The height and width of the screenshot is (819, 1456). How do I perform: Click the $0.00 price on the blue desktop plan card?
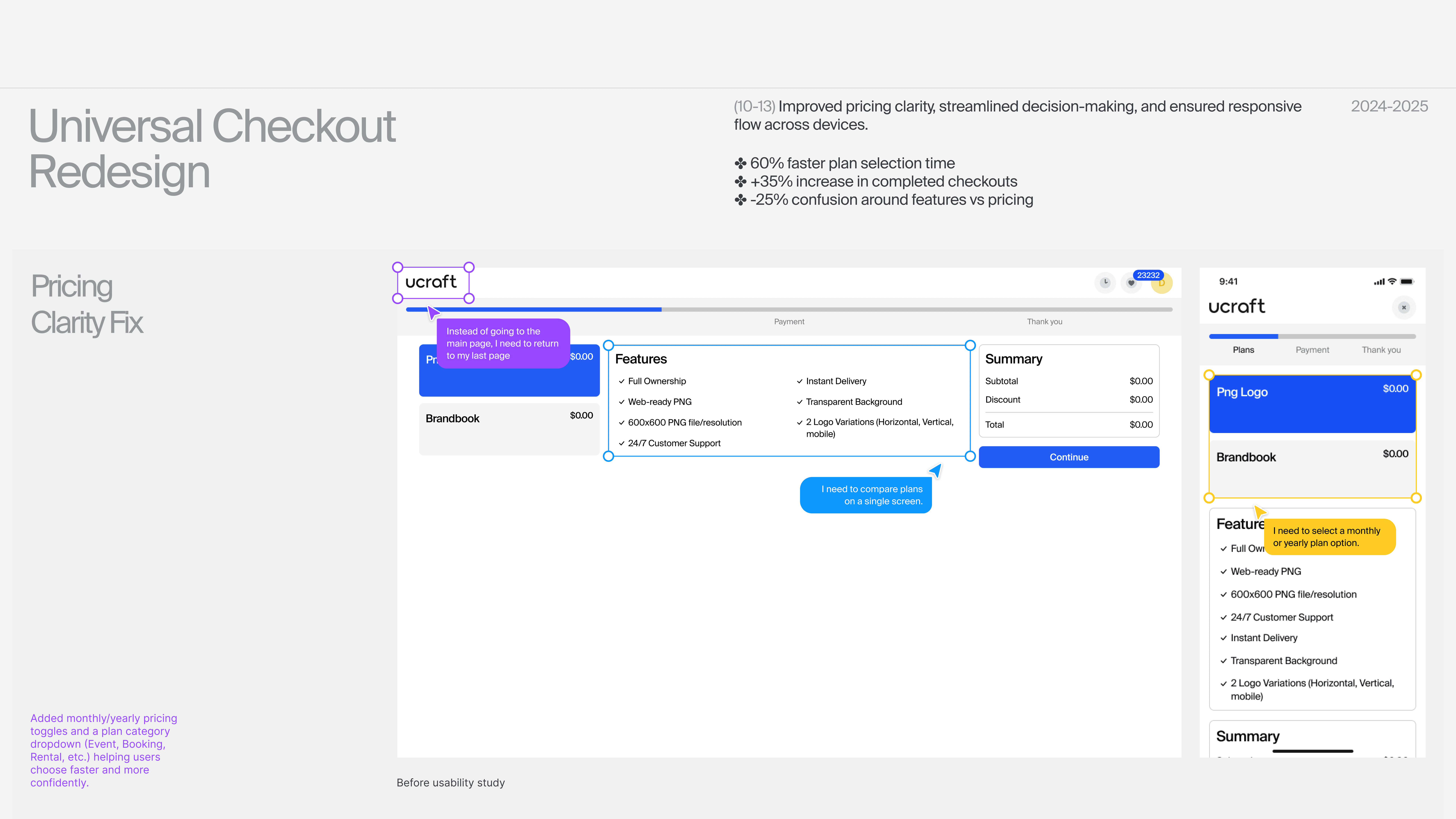click(x=582, y=357)
